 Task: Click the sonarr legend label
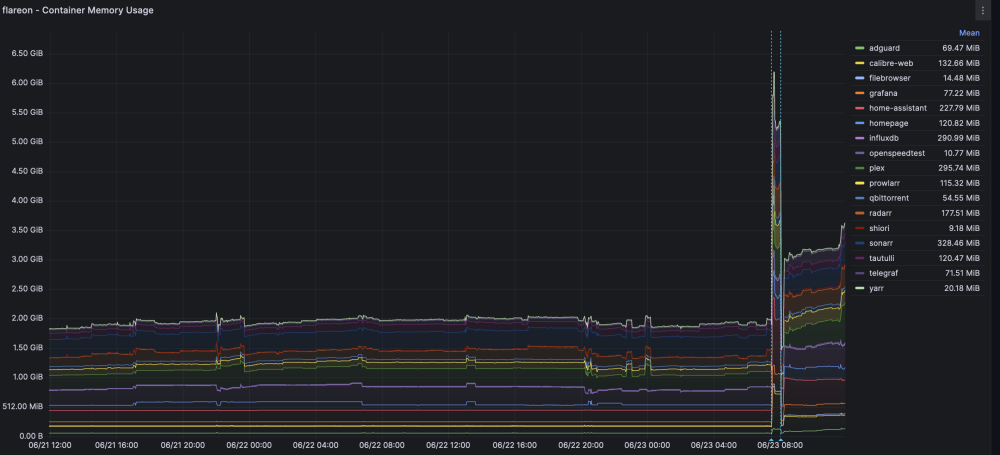click(x=881, y=243)
